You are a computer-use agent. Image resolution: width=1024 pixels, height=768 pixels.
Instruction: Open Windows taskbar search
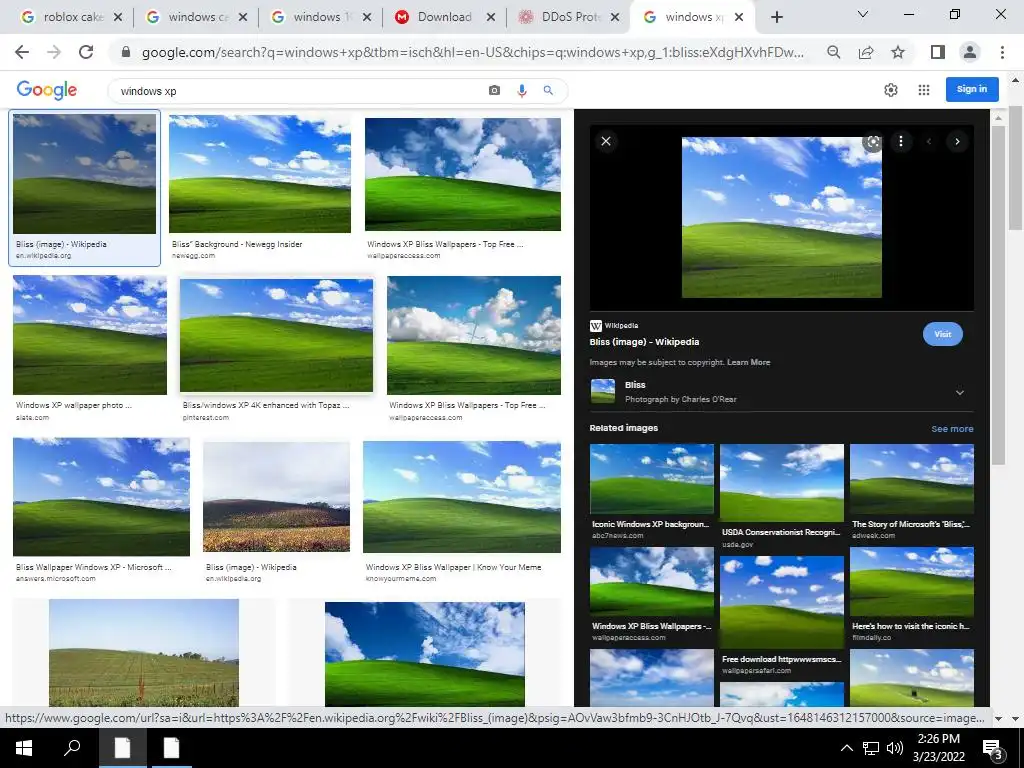click(72, 748)
